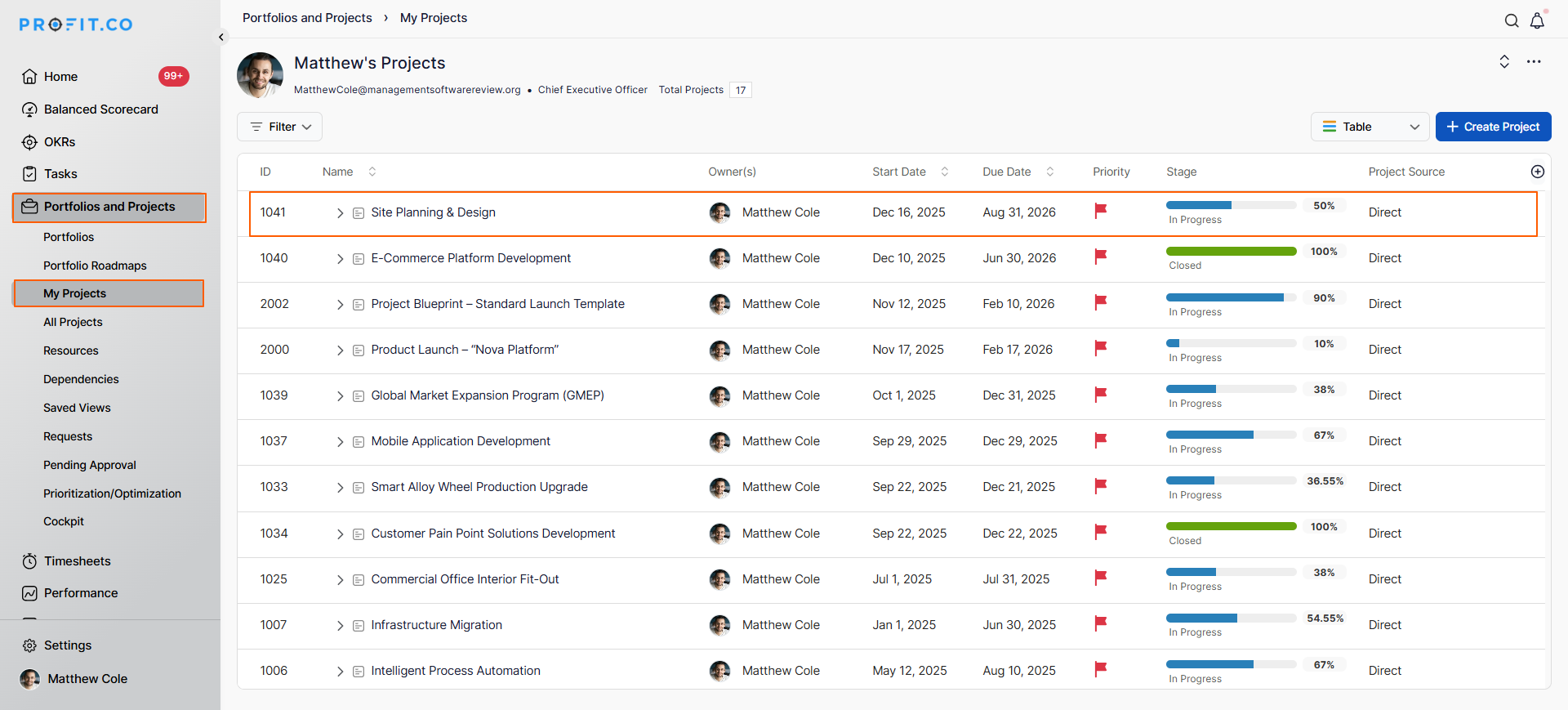1568x710 pixels.
Task: Toggle sorting on Due Date column
Action: [1050, 172]
